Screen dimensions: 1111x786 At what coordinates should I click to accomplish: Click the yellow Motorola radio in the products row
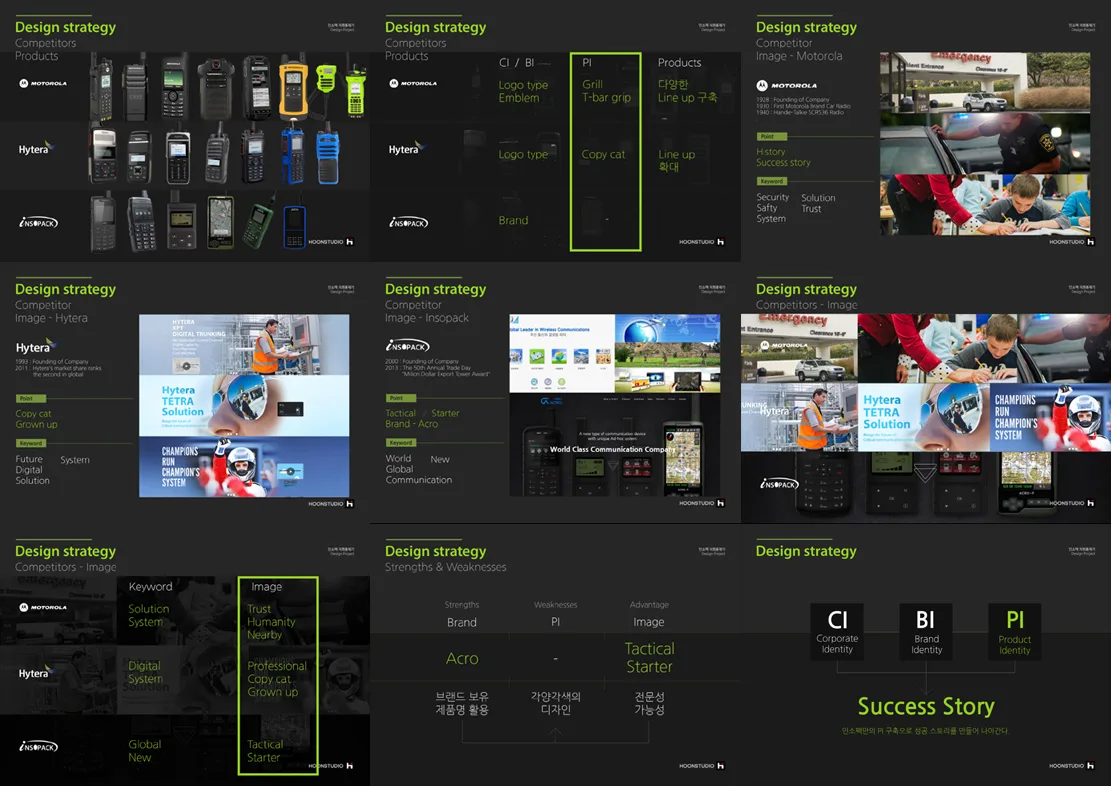(x=292, y=88)
